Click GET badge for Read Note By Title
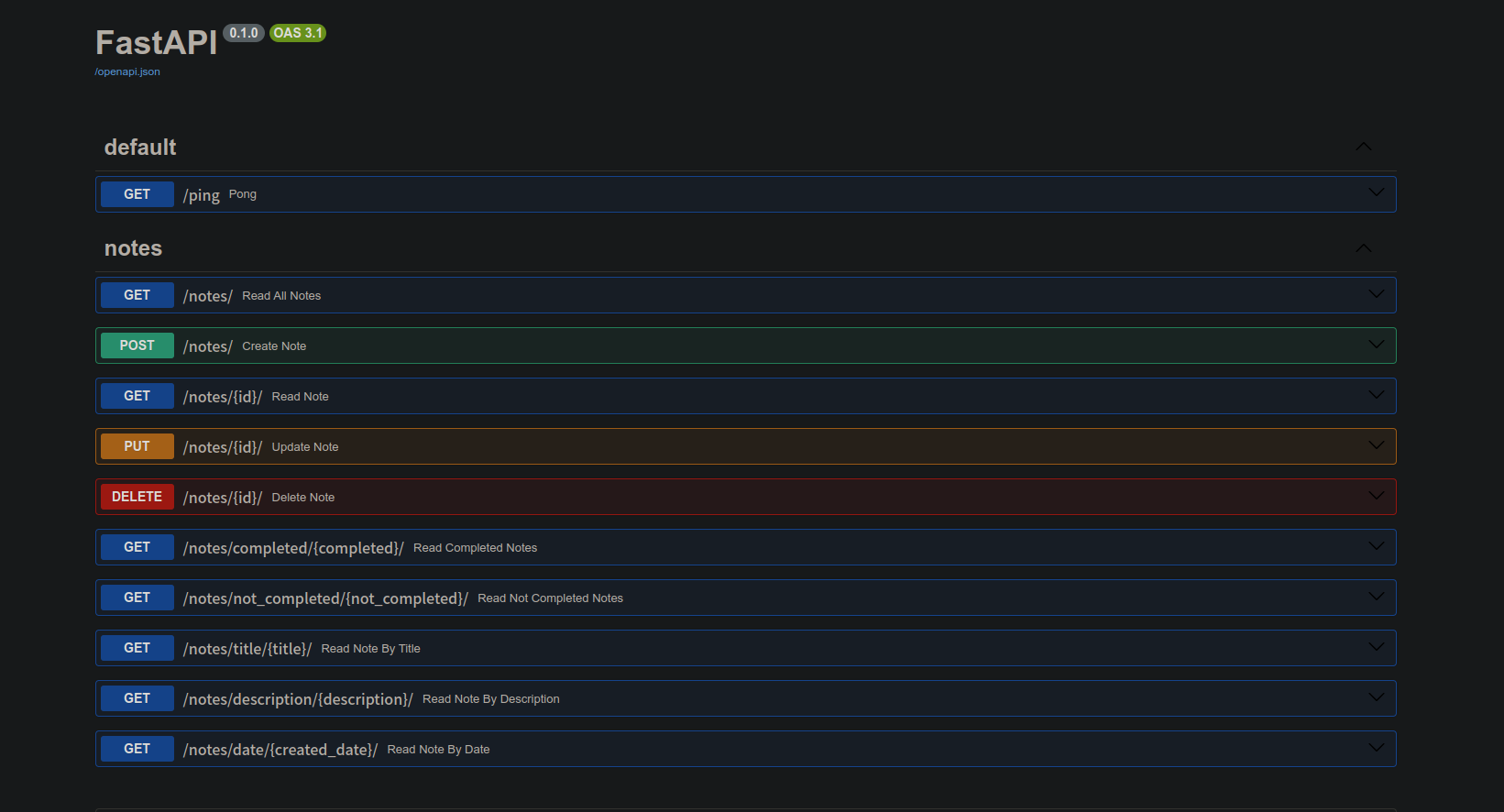1504x812 pixels. 137,648
